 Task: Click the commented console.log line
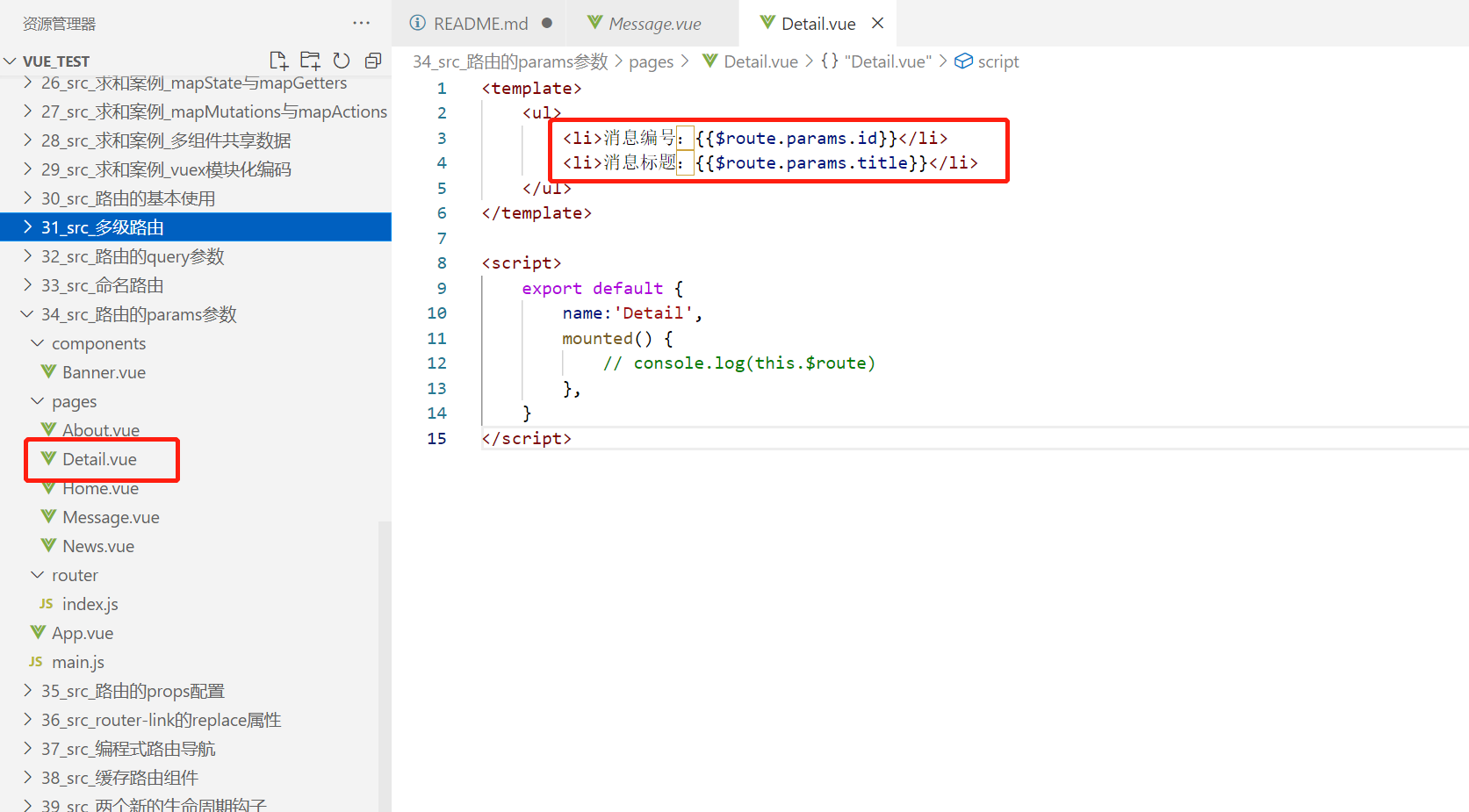click(x=738, y=363)
